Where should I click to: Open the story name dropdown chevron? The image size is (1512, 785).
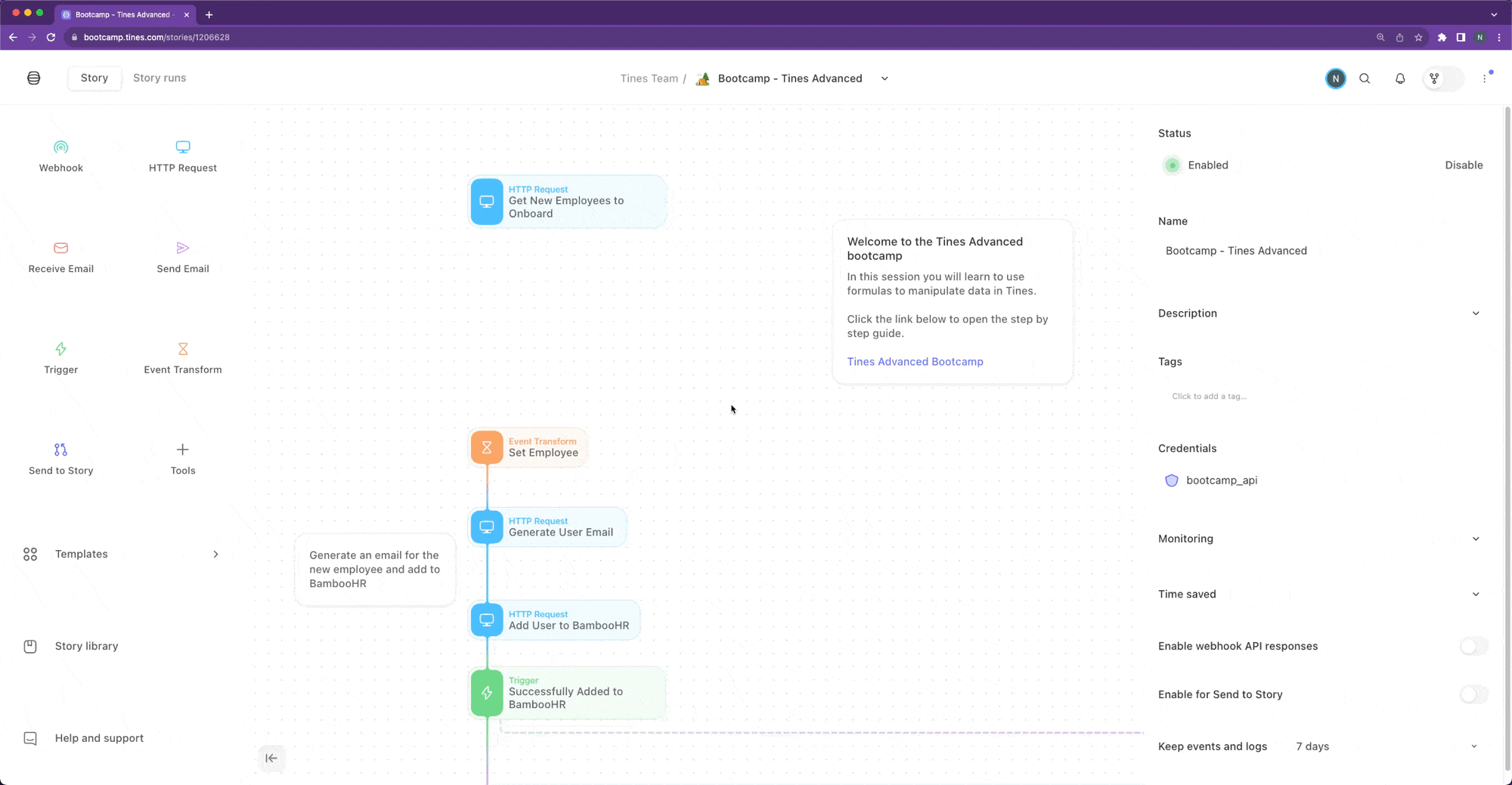(x=885, y=79)
